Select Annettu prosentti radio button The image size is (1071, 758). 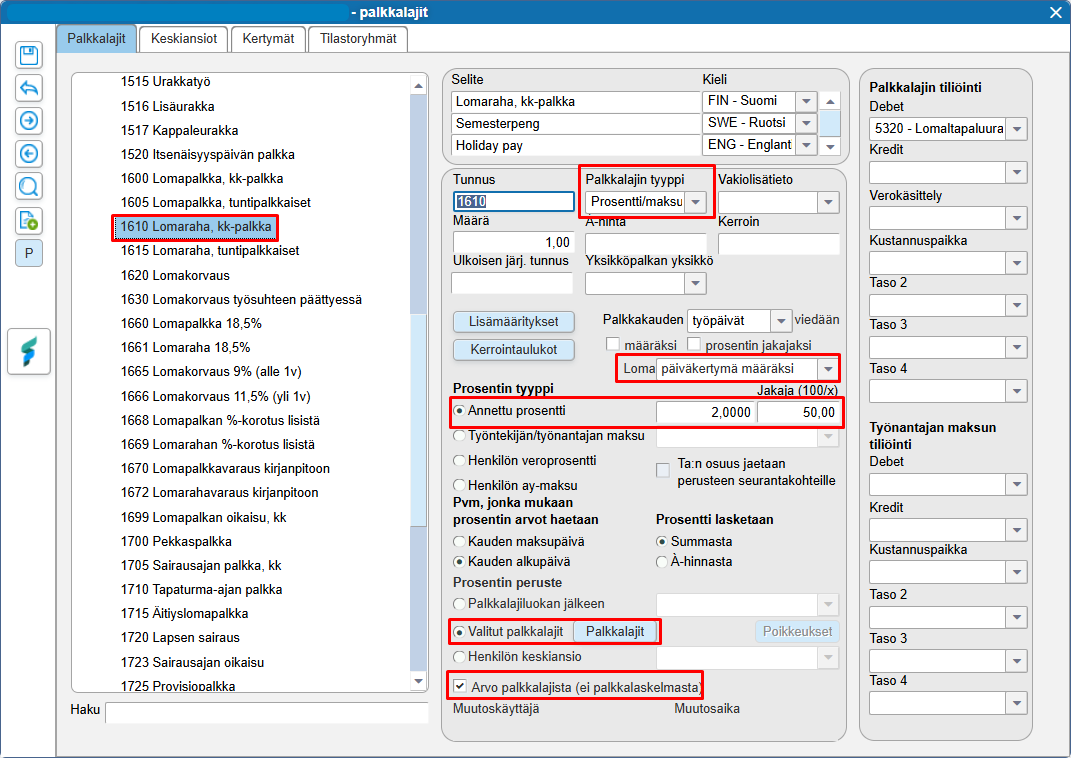point(460,411)
